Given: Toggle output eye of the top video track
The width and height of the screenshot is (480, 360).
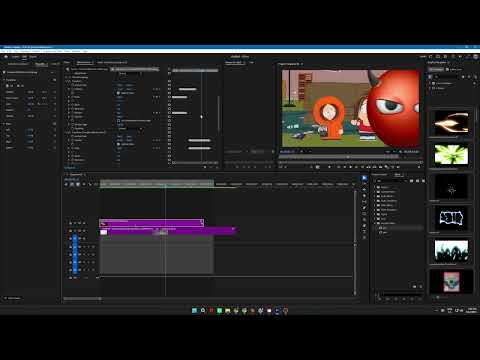Looking at the screenshot, I should 84,223.
